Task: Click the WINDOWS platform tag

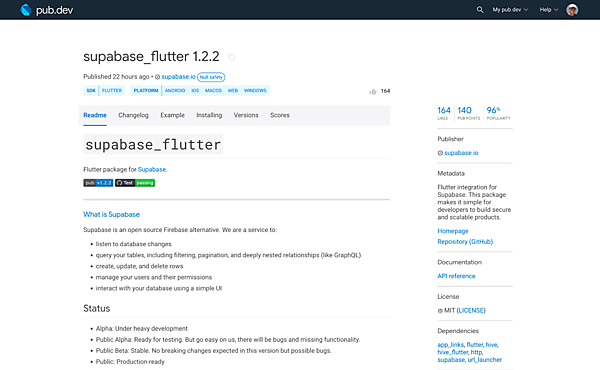Action: coord(255,91)
